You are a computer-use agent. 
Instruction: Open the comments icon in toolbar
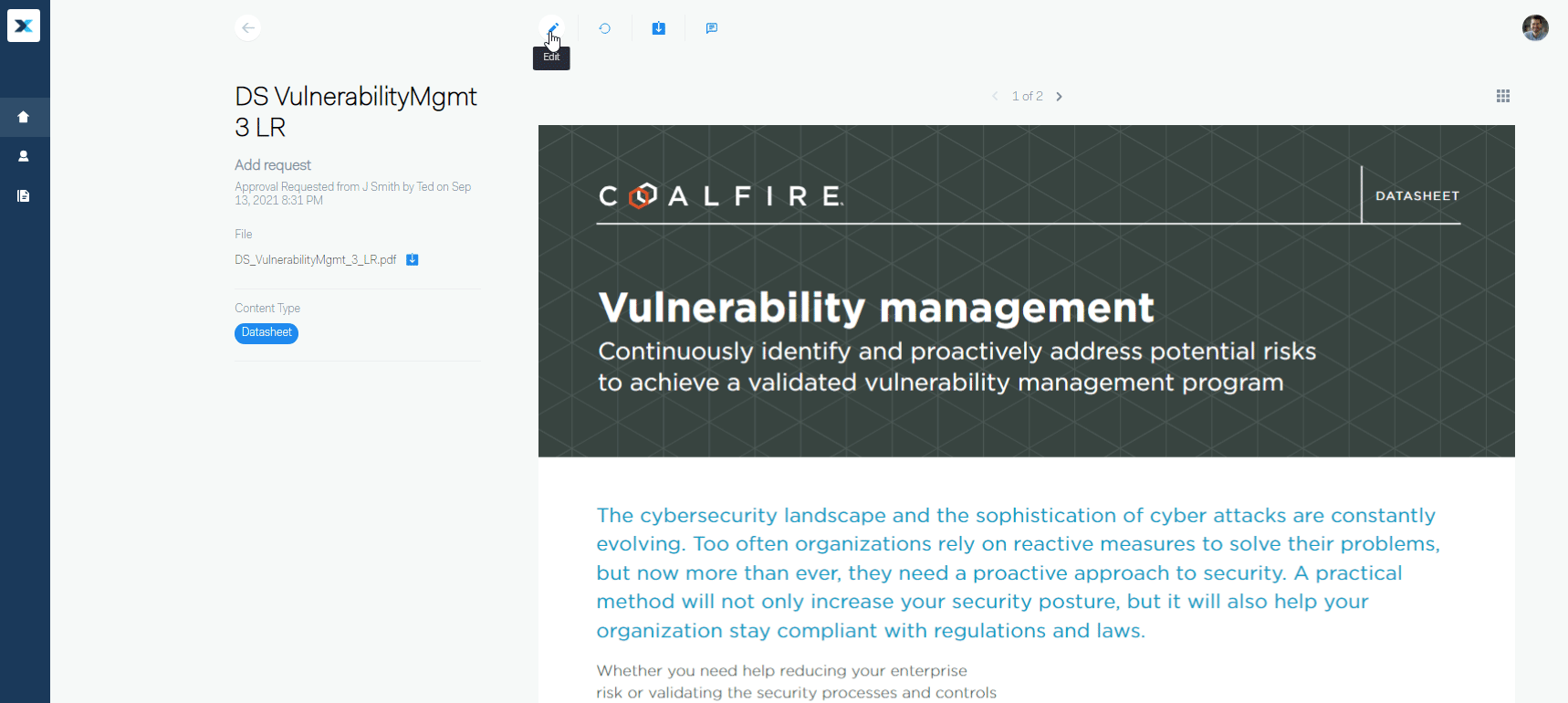pyautogui.click(x=712, y=28)
